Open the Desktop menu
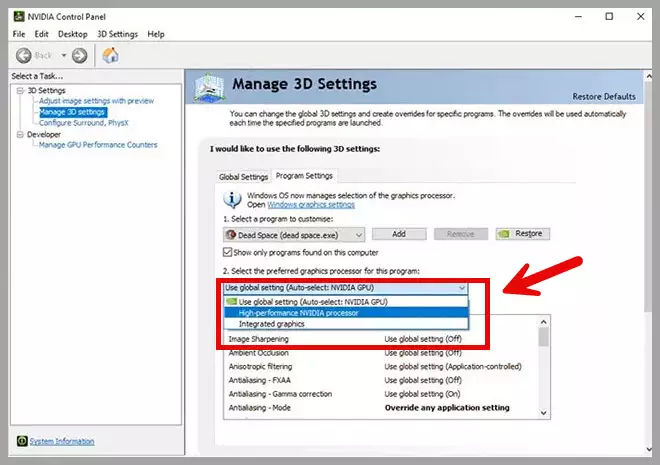The width and height of the screenshot is (660, 465). [72, 34]
